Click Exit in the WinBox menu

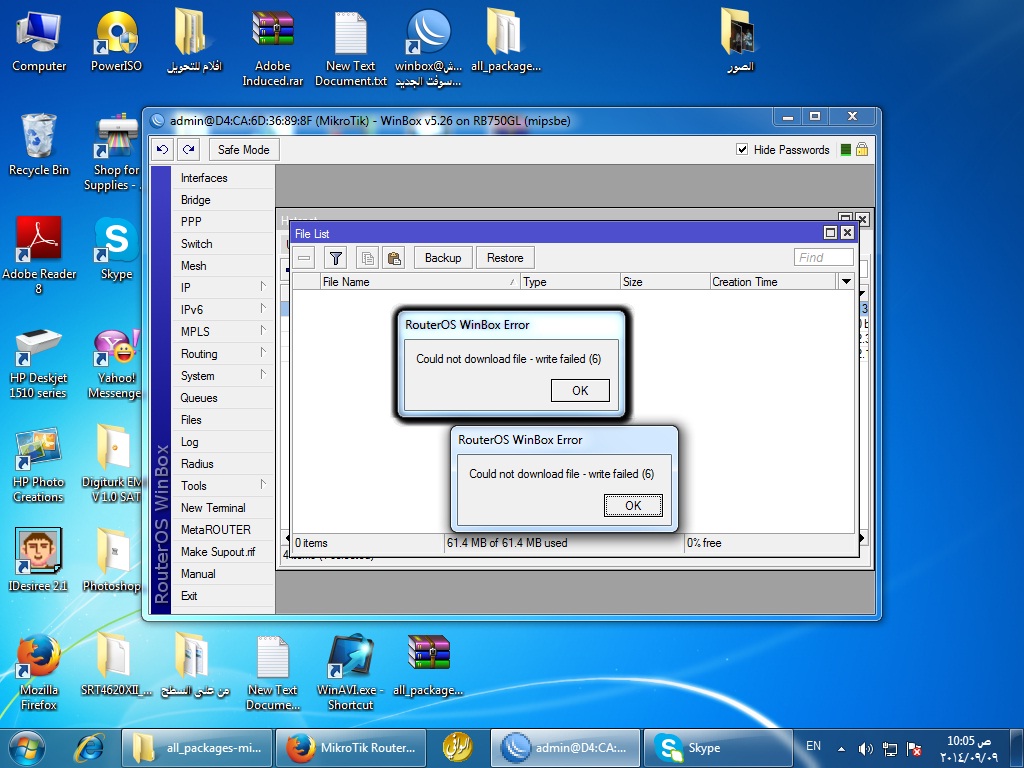pyautogui.click(x=223, y=596)
